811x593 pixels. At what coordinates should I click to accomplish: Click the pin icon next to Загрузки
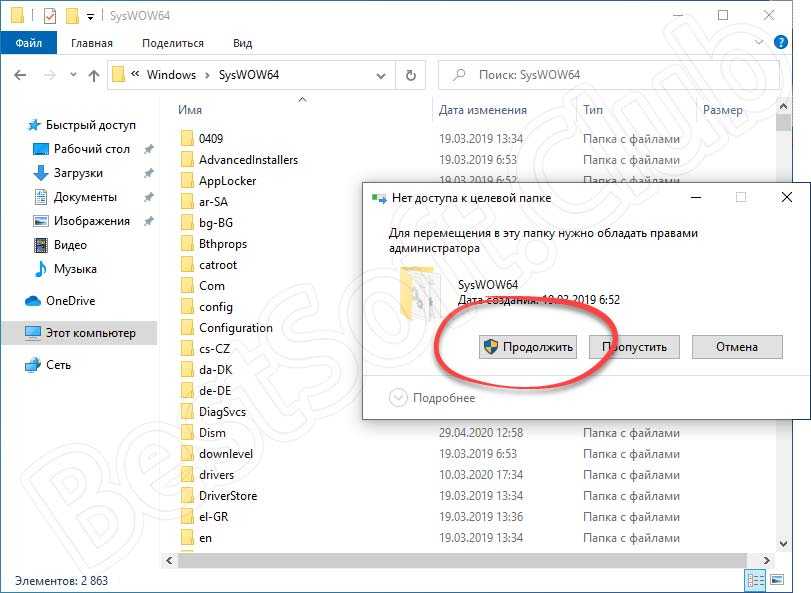pyautogui.click(x=148, y=173)
